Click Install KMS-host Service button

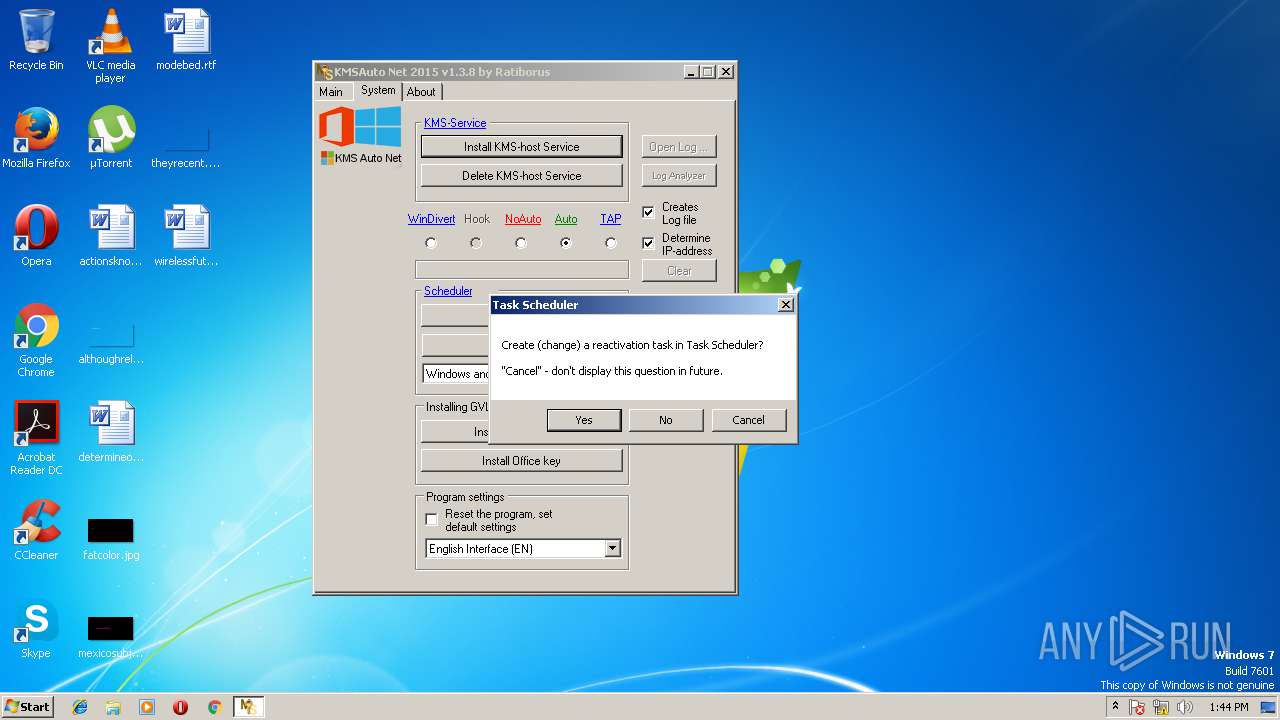point(522,146)
